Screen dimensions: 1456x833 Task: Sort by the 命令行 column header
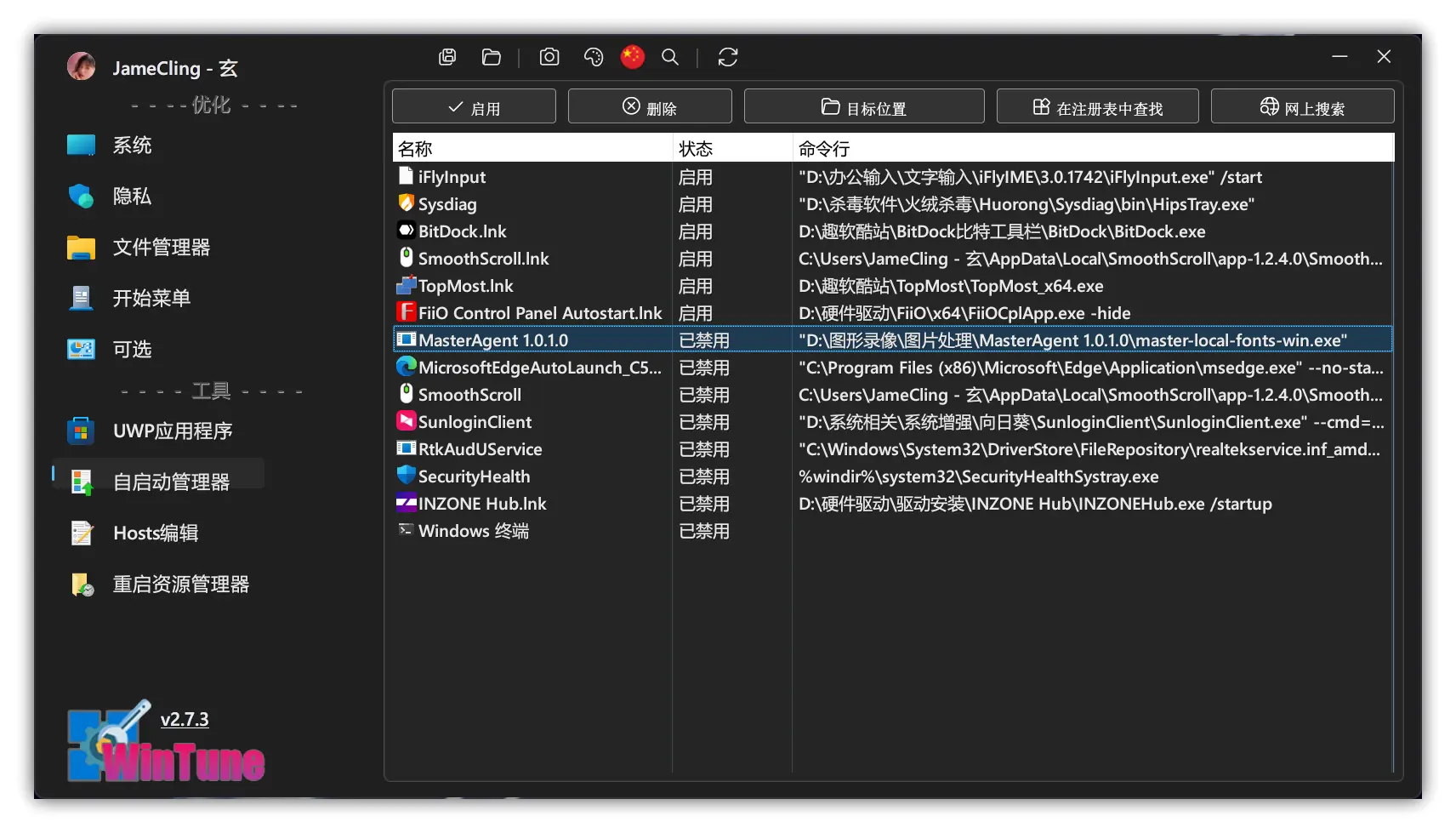click(1093, 148)
